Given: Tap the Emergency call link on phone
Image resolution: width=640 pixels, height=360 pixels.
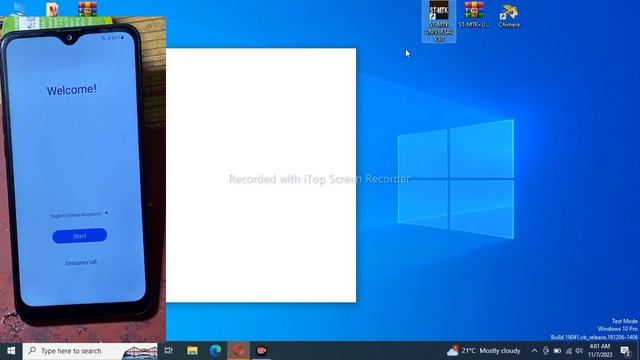Looking at the screenshot, I should [x=81, y=262].
